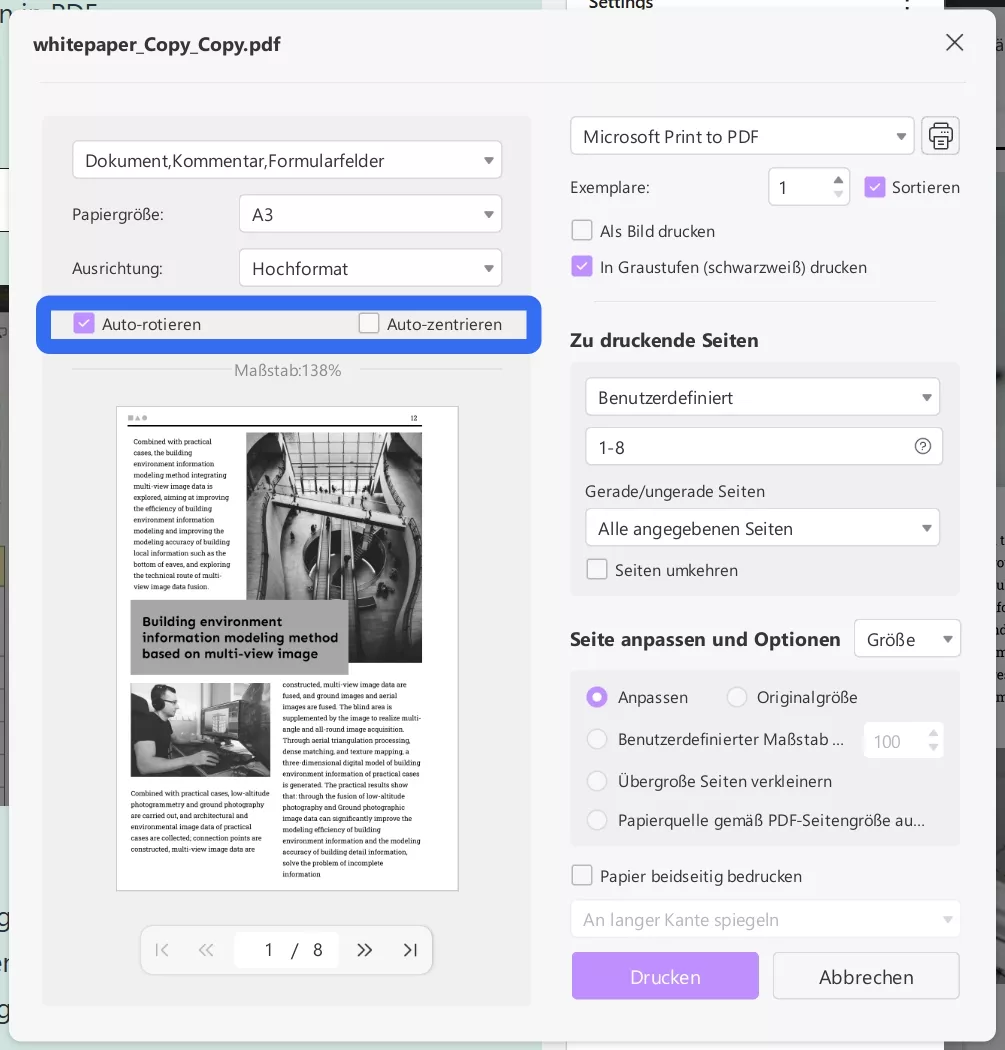
Task: Open the Ausrichtung Hochformat dropdown
Action: pyautogui.click(x=370, y=267)
